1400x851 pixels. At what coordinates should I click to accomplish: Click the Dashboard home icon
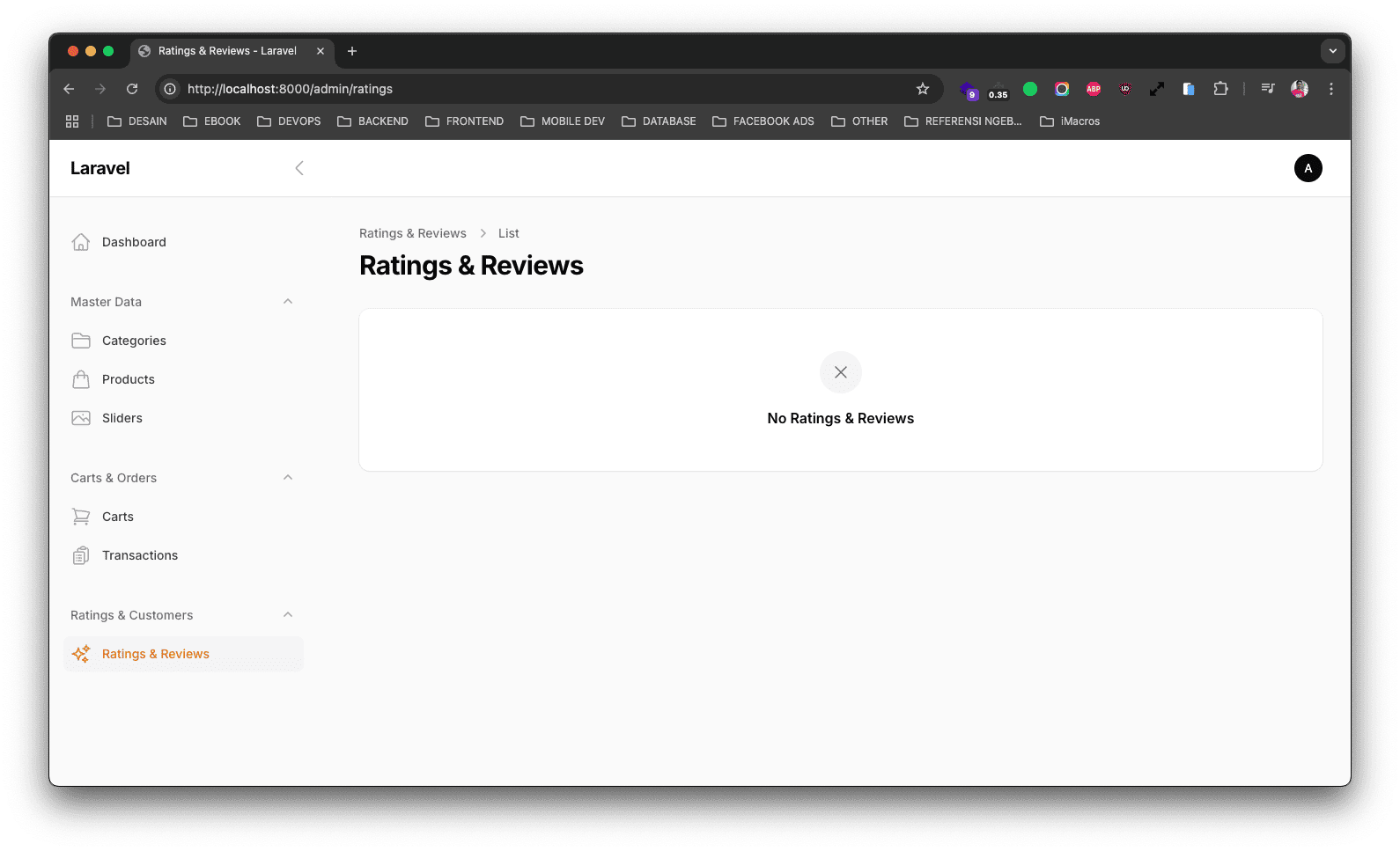(81, 242)
